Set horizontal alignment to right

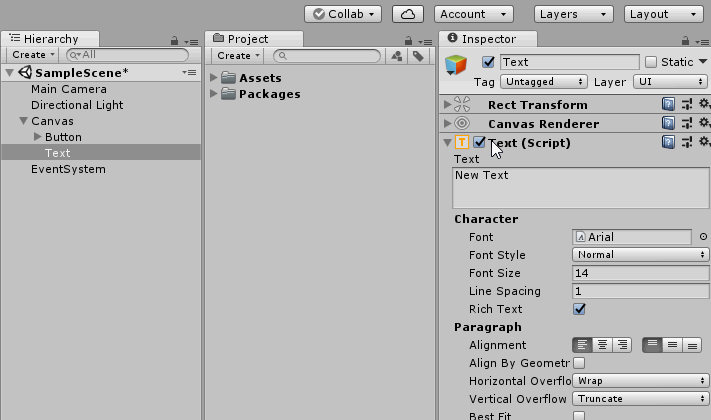[x=622, y=345]
